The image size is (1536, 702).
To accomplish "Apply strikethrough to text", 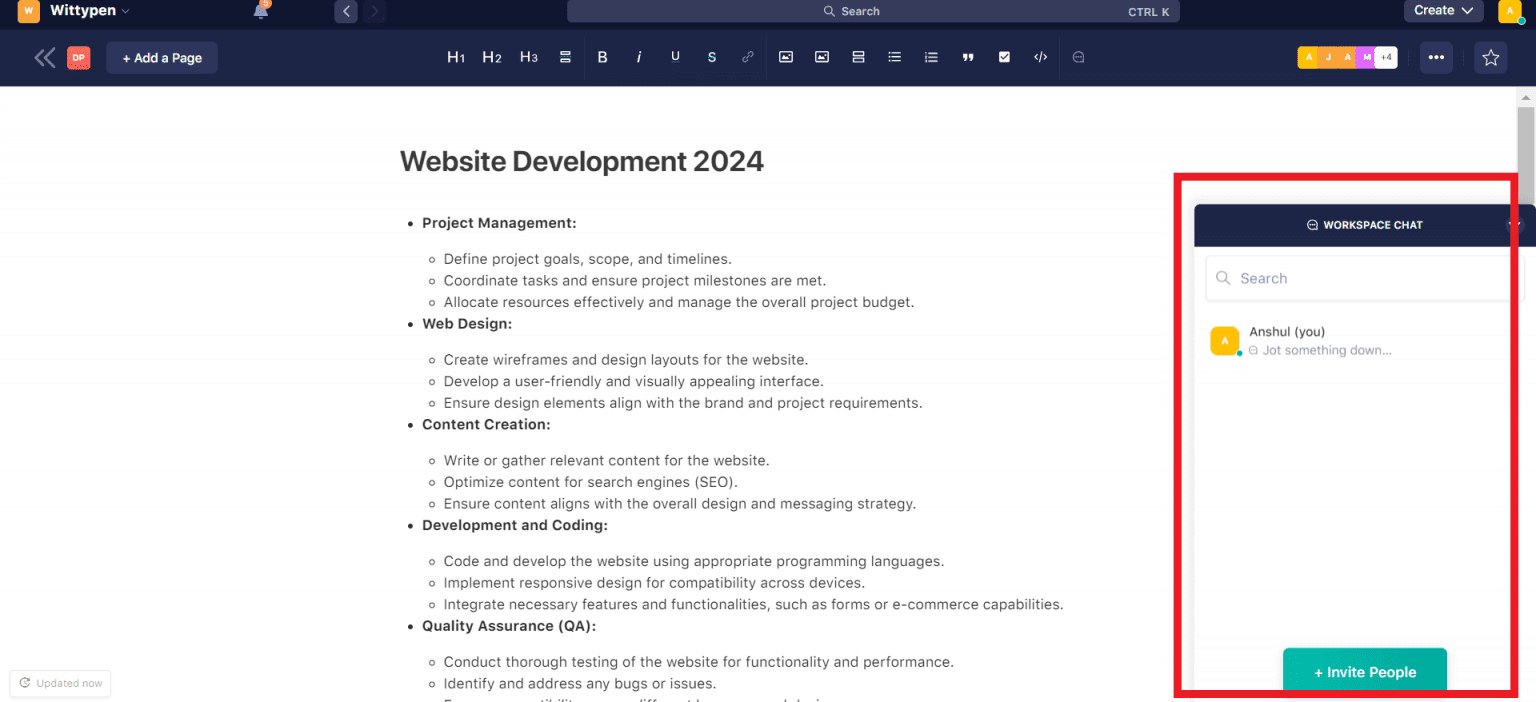I will [711, 57].
